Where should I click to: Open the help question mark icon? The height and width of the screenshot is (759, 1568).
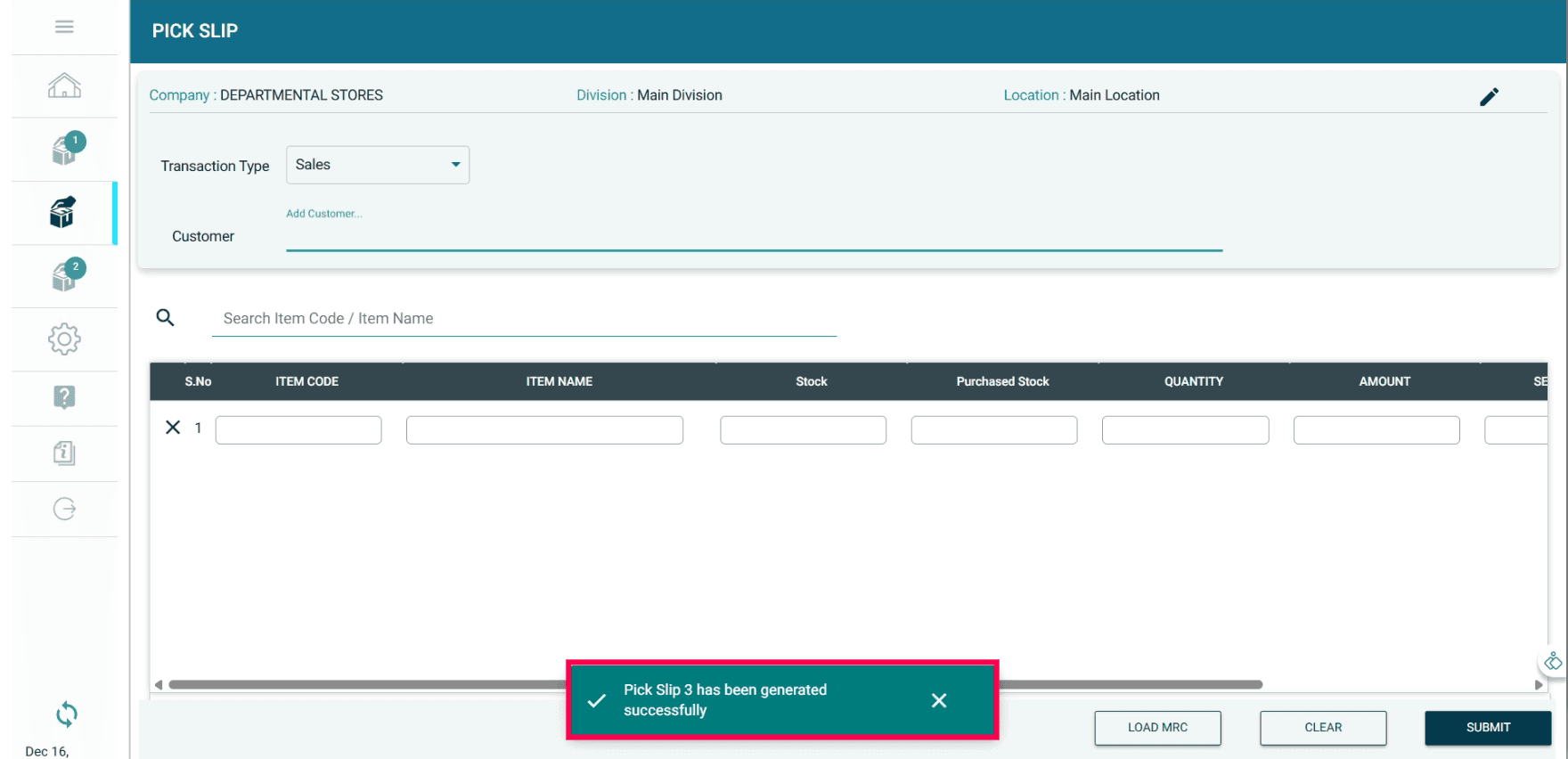point(64,397)
